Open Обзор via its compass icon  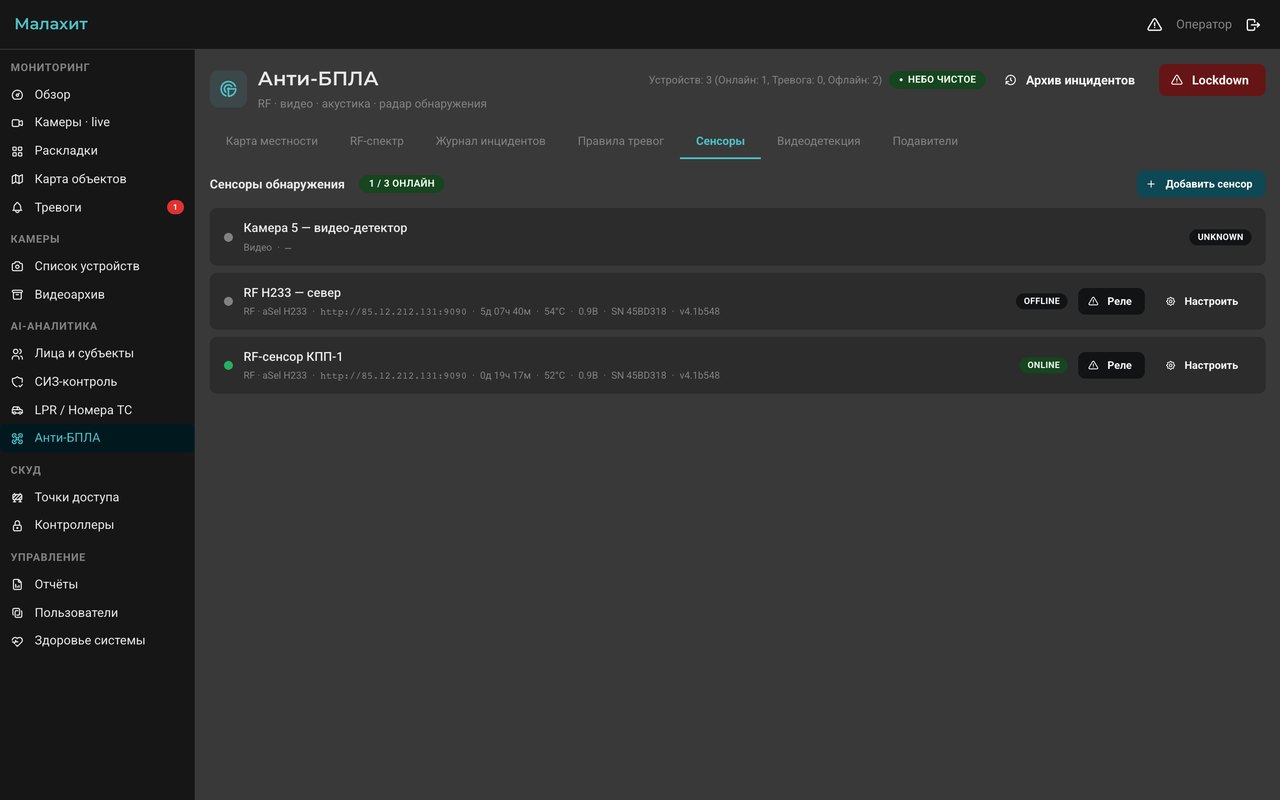17,94
